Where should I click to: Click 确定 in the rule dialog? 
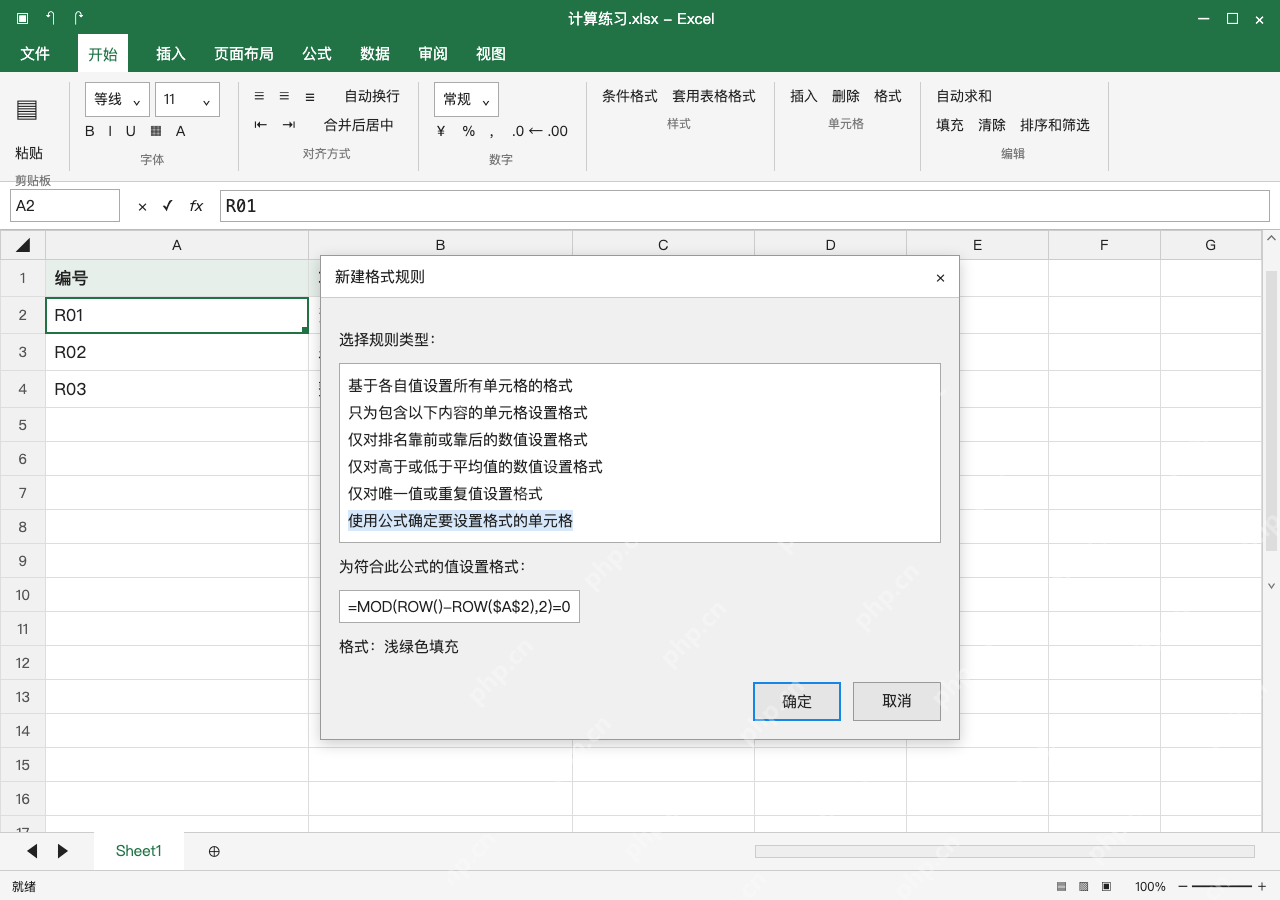point(797,701)
